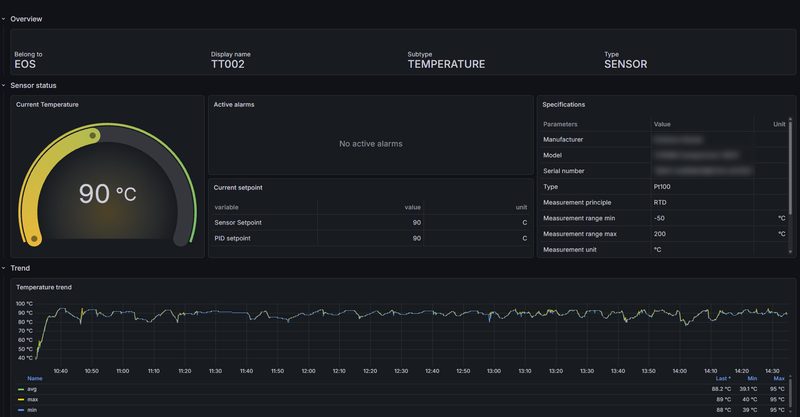Screen dimensions: 800x417
Task: Click the Sensor status row title
Action: [33, 85]
